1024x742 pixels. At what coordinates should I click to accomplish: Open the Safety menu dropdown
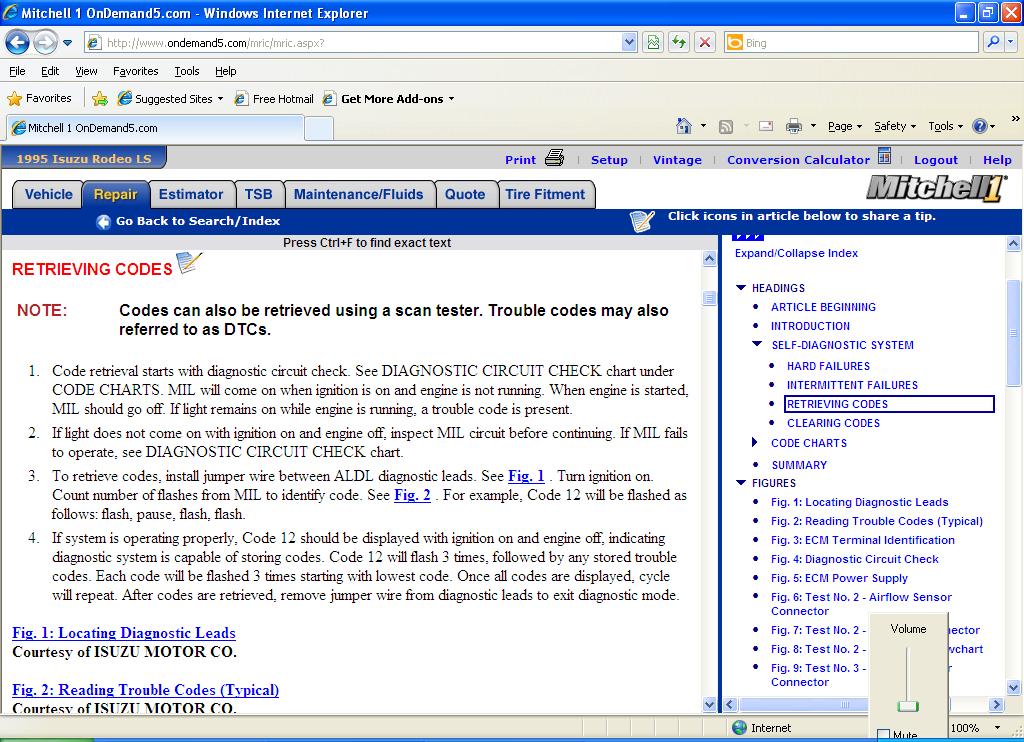pos(895,126)
